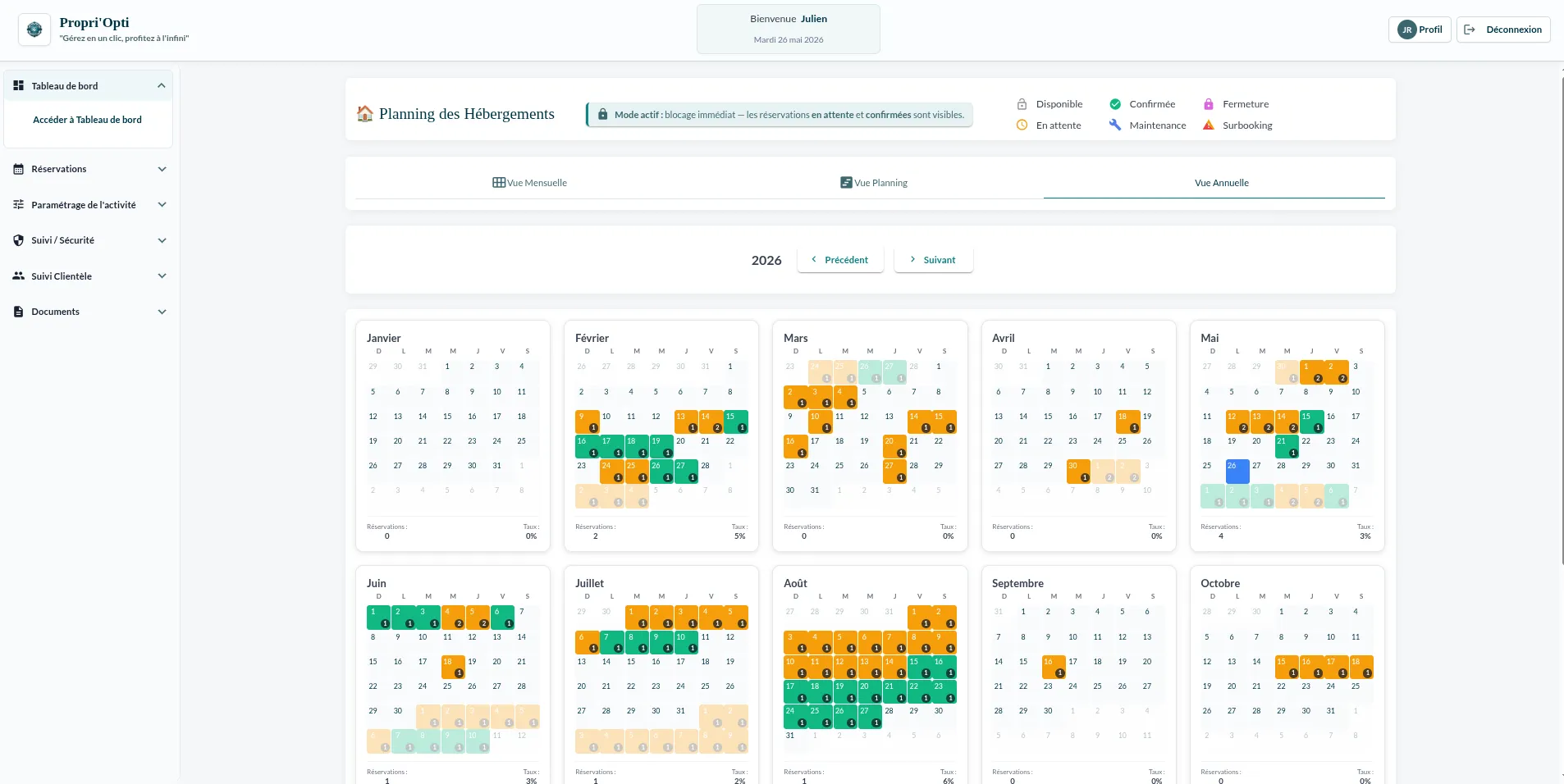Screen dimensions: 1564x784
Task: Click the Juillet month title
Action: click(589, 583)
